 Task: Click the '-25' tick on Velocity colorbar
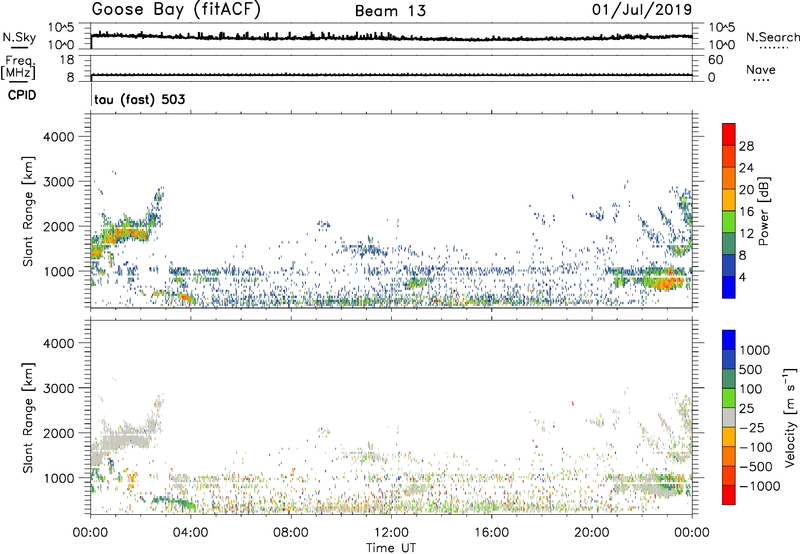(752, 427)
